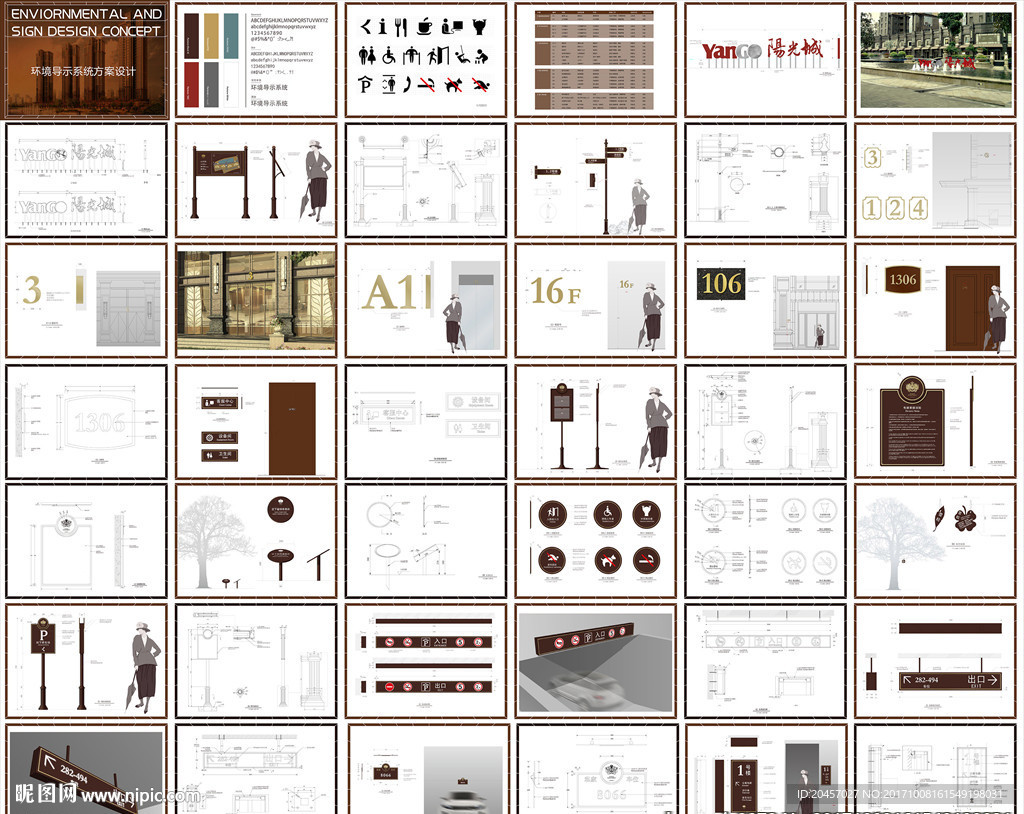Select the black coffee cup pictogram
The width and height of the screenshot is (1024, 814).
[x=424, y=26]
